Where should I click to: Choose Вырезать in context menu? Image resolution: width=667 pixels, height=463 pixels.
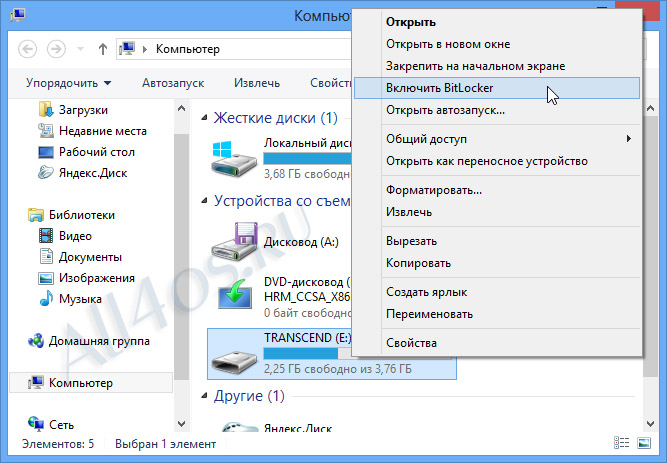click(x=497, y=241)
